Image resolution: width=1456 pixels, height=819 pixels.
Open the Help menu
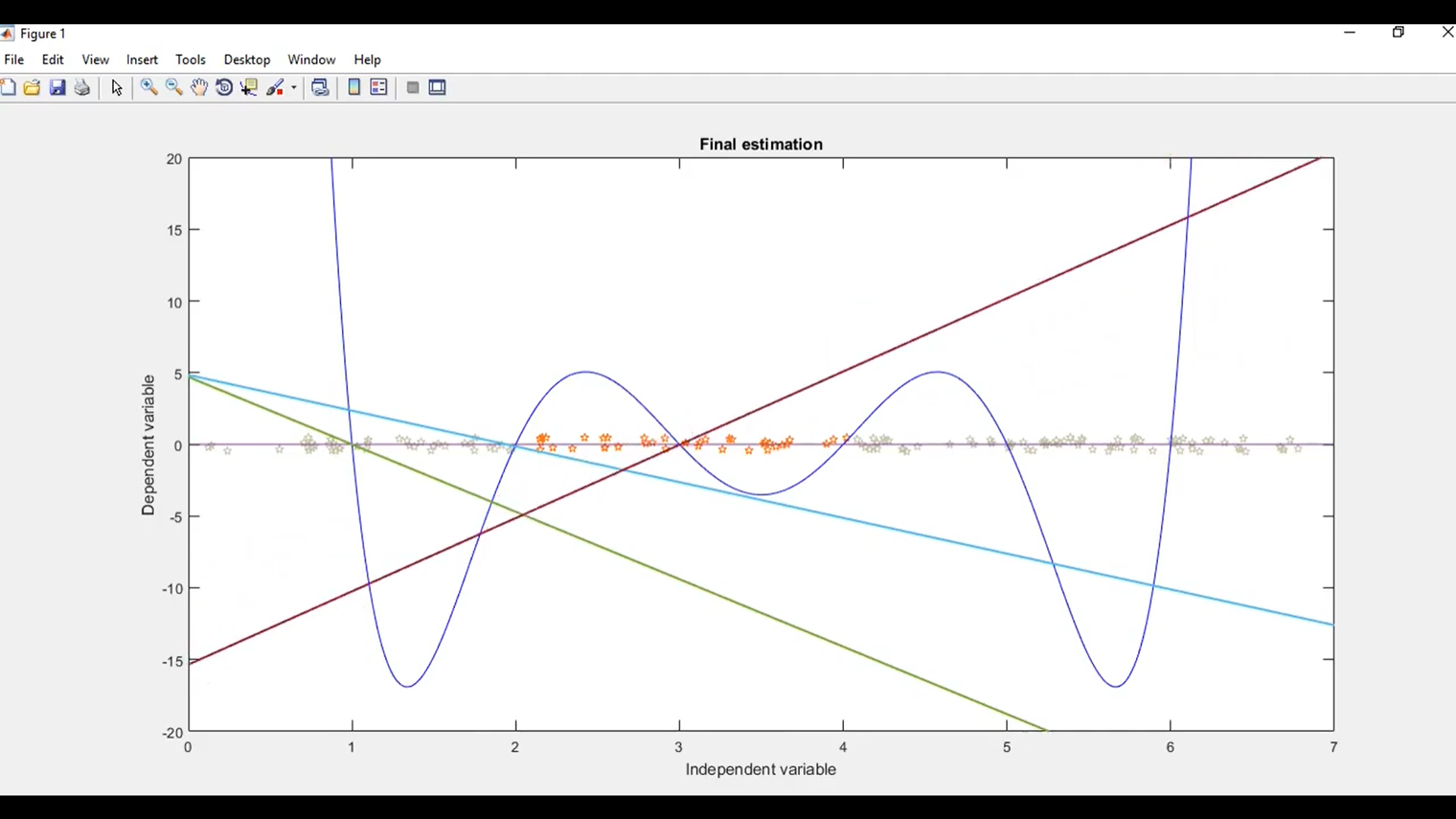coord(368,60)
